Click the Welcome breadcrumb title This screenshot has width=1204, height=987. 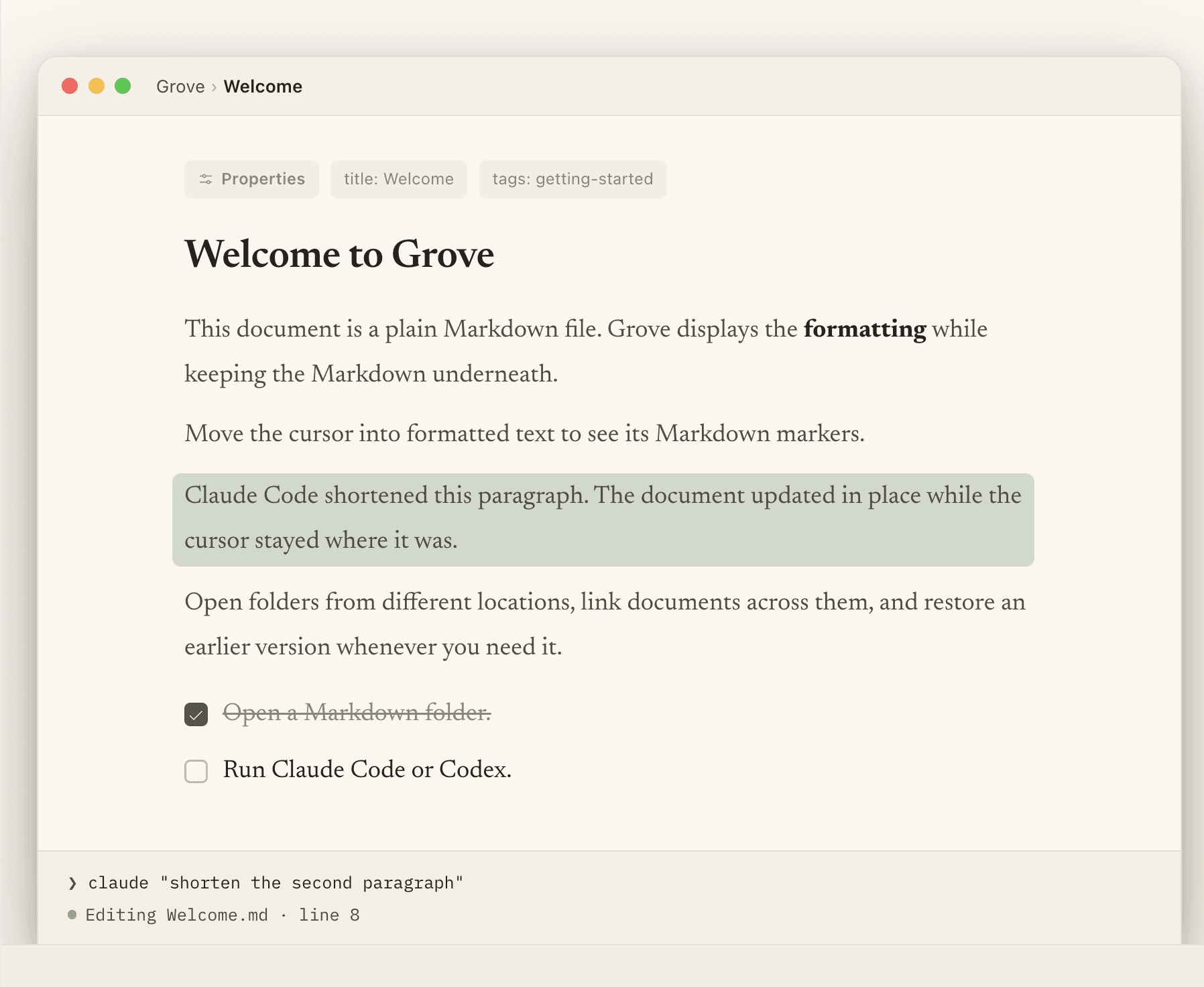[x=263, y=86]
